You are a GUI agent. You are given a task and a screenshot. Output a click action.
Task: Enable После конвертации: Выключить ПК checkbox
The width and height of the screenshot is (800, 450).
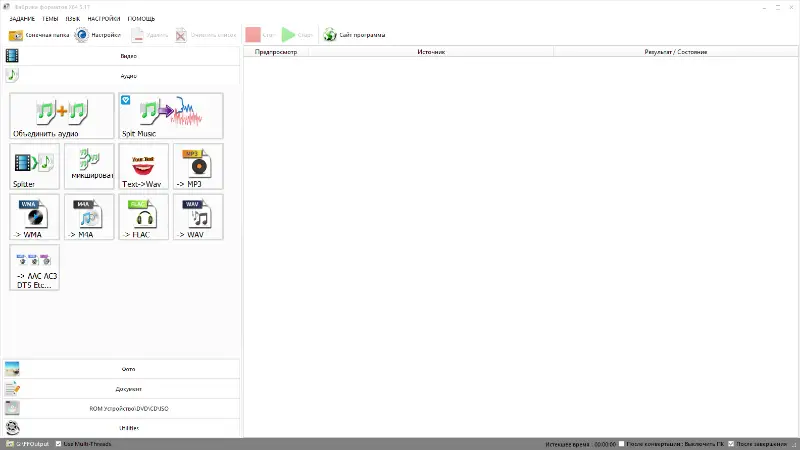[621, 444]
